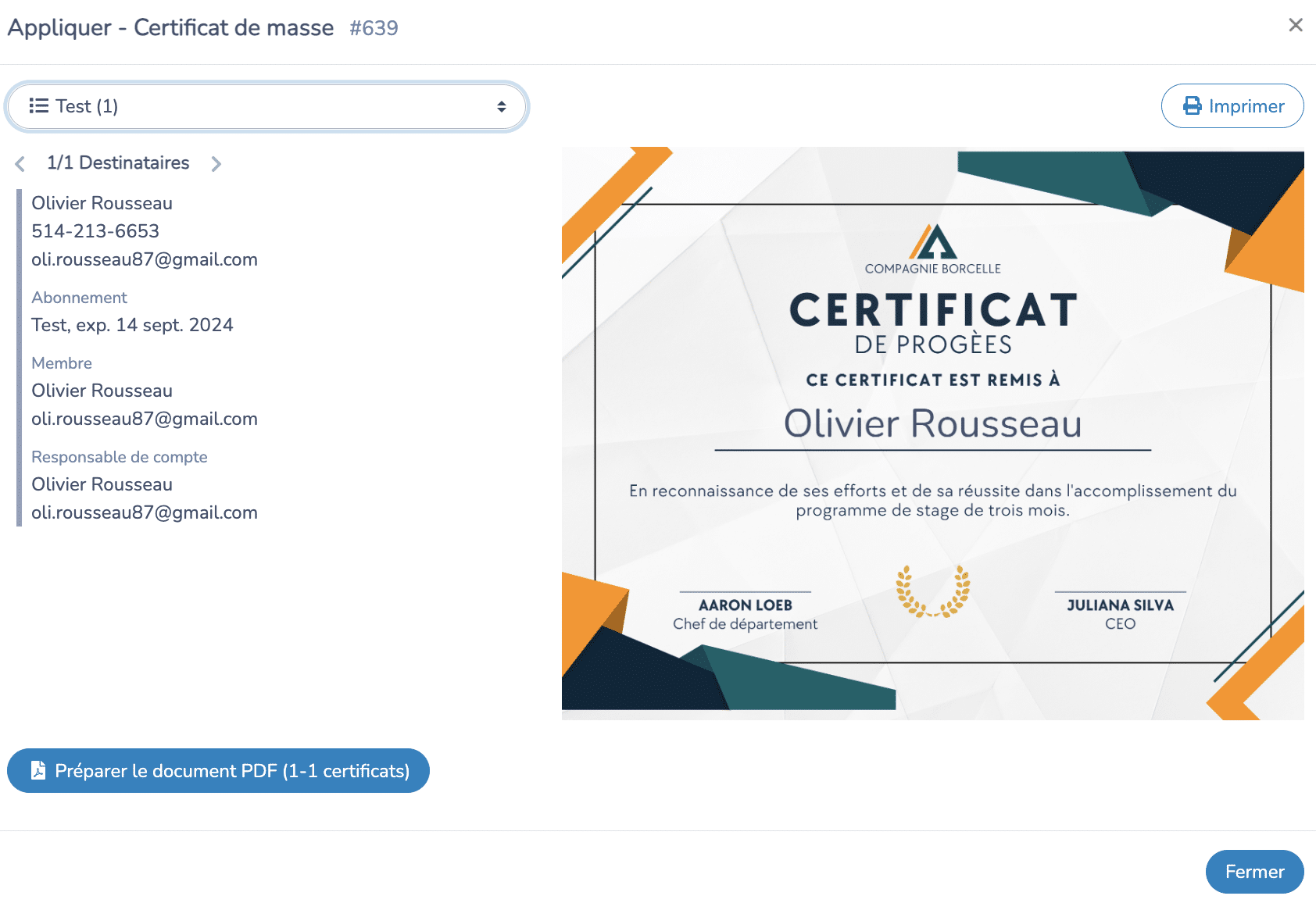
Task: Go to next recipient with right chevron
Action: coord(216,163)
